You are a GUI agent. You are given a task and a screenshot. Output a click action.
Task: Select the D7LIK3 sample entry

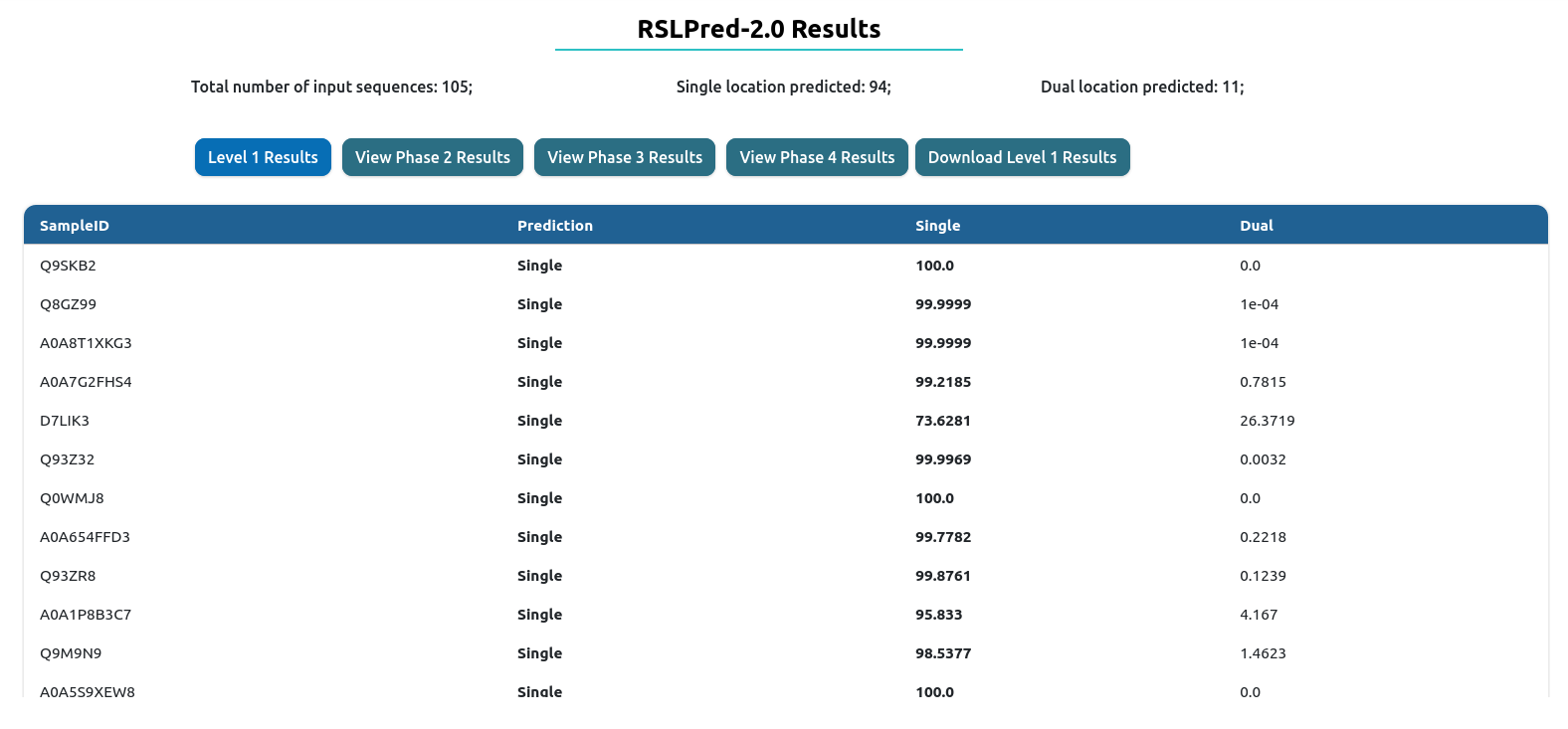[x=65, y=421]
